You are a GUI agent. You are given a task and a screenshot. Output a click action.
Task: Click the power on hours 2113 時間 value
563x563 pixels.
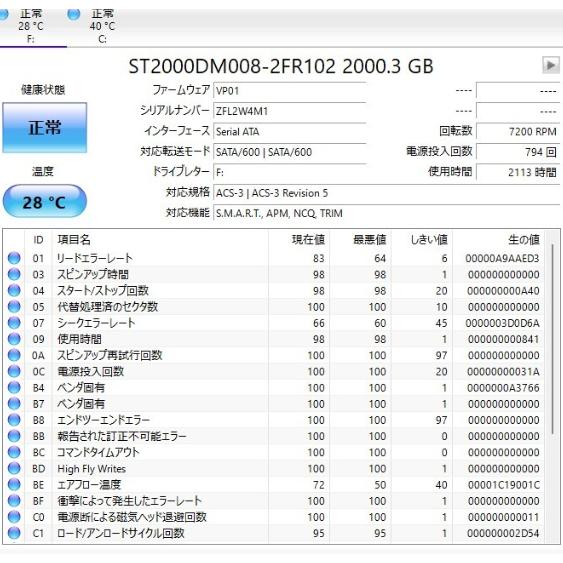pyautogui.click(x=518, y=172)
